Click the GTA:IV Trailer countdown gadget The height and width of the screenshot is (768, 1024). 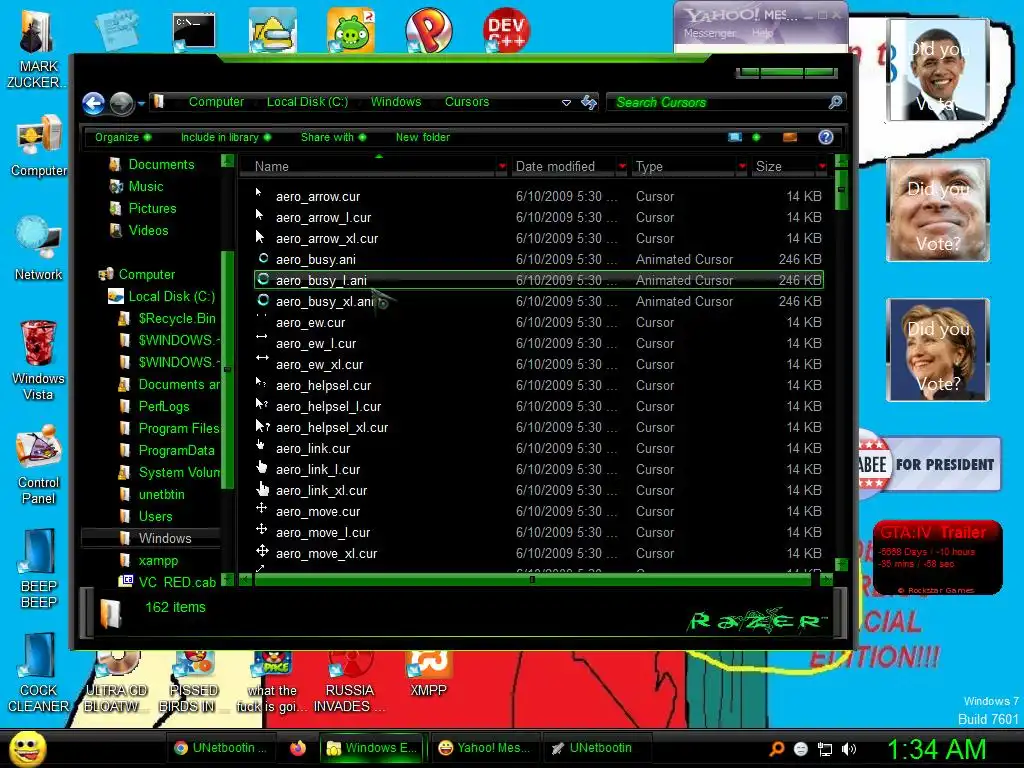click(x=938, y=558)
